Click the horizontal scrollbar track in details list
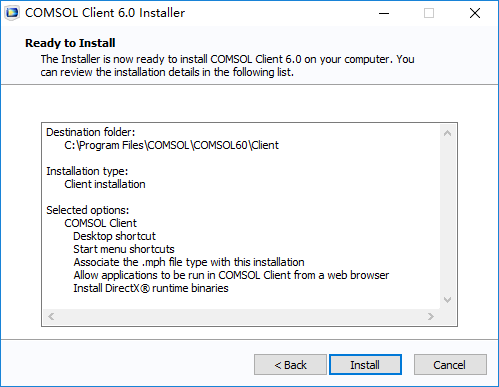 pos(241,316)
